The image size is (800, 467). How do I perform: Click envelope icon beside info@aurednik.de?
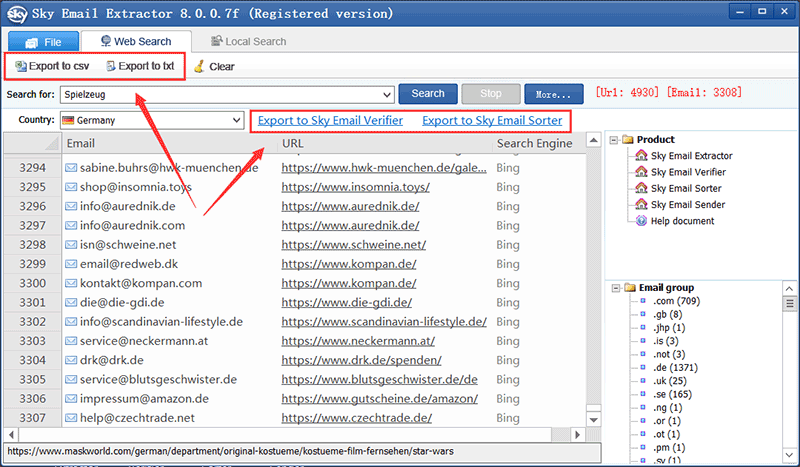[71, 207]
